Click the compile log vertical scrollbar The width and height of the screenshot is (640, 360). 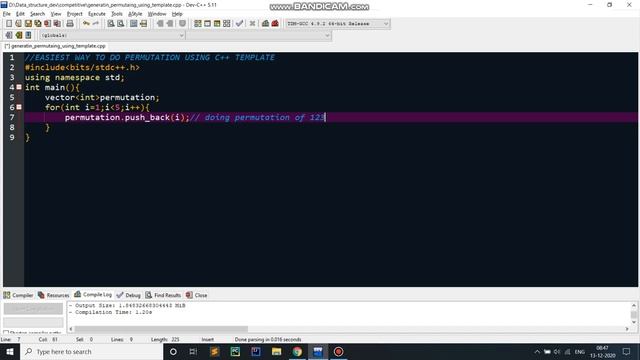click(633, 314)
